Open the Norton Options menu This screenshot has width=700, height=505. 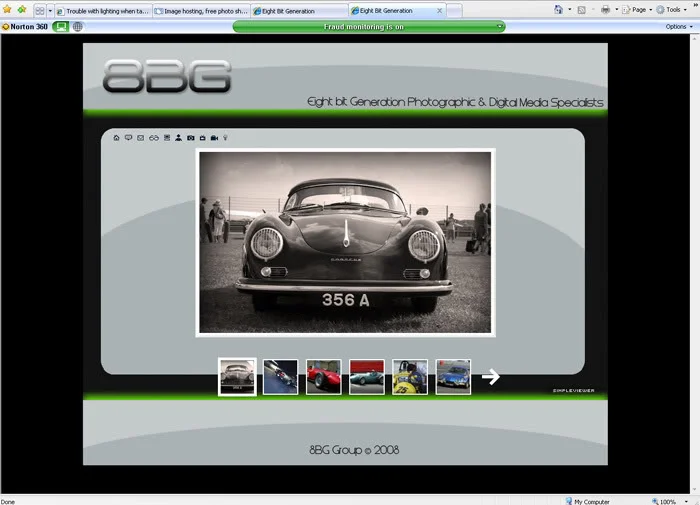(679, 27)
